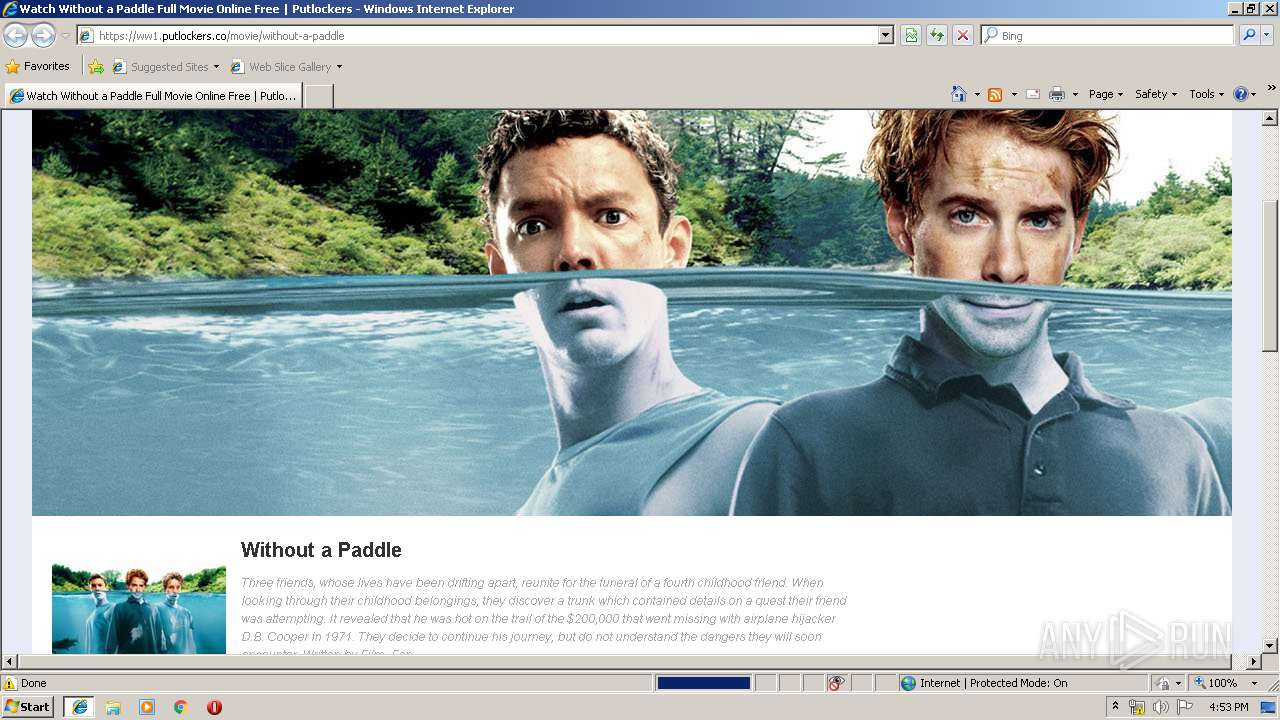Click the blocked privacy eye icon

pos(836,683)
